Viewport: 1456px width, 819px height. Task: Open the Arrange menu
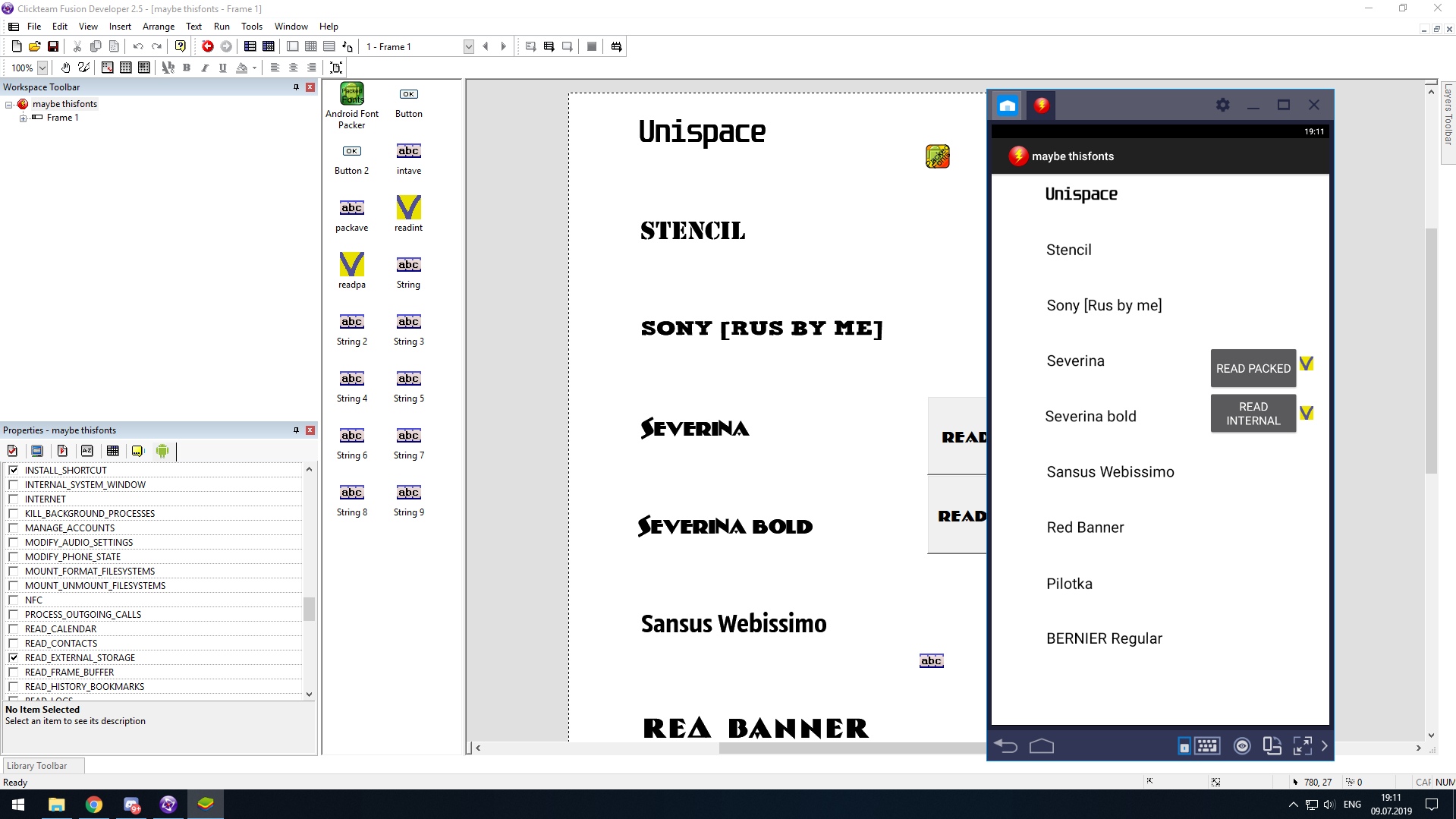point(158,26)
